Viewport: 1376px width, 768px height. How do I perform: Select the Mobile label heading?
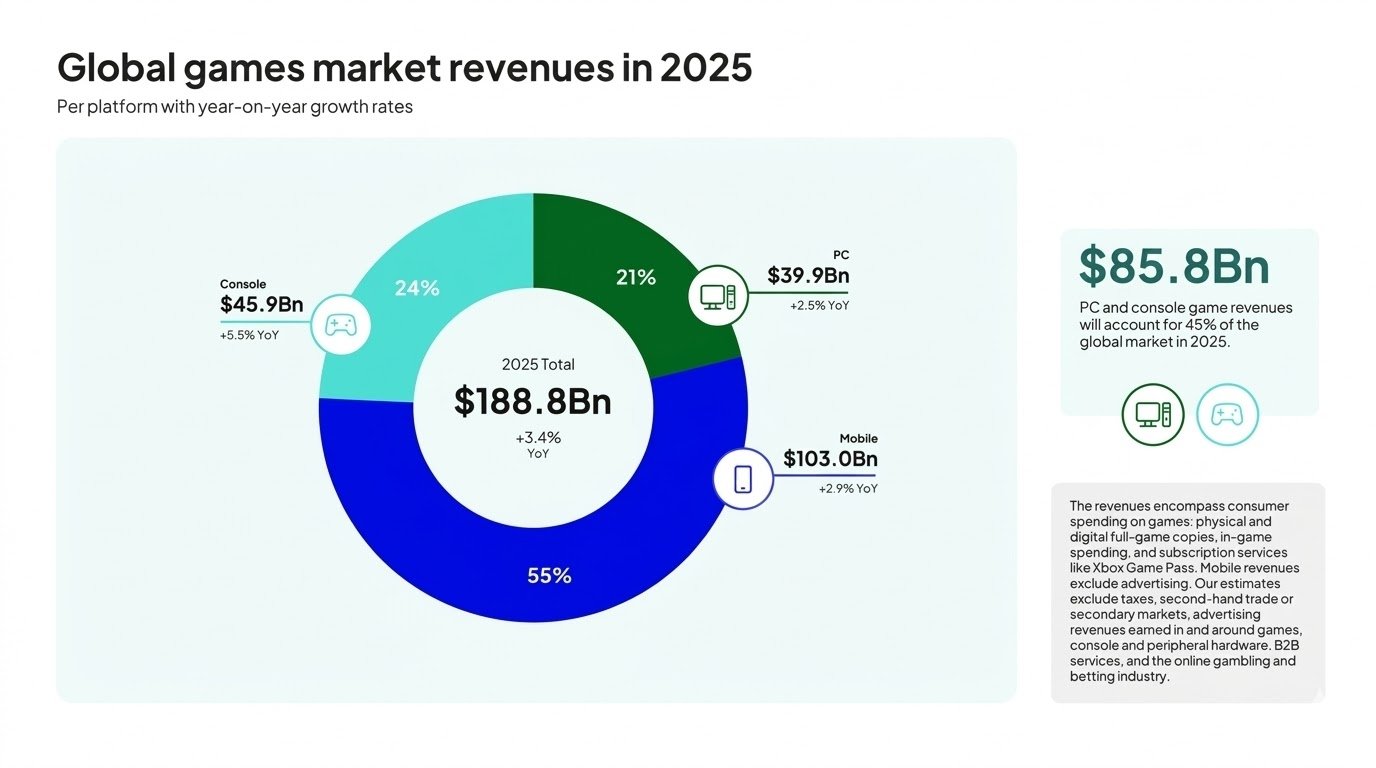pyautogui.click(x=860, y=438)
